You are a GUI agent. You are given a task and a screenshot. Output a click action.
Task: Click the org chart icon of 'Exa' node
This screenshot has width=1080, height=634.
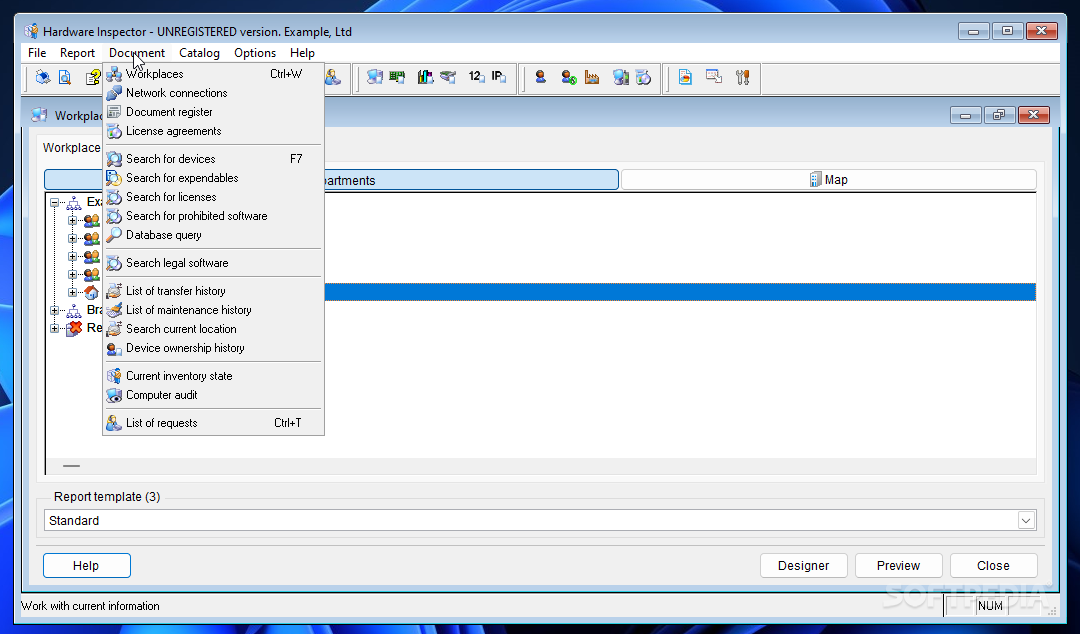(74, 203)
